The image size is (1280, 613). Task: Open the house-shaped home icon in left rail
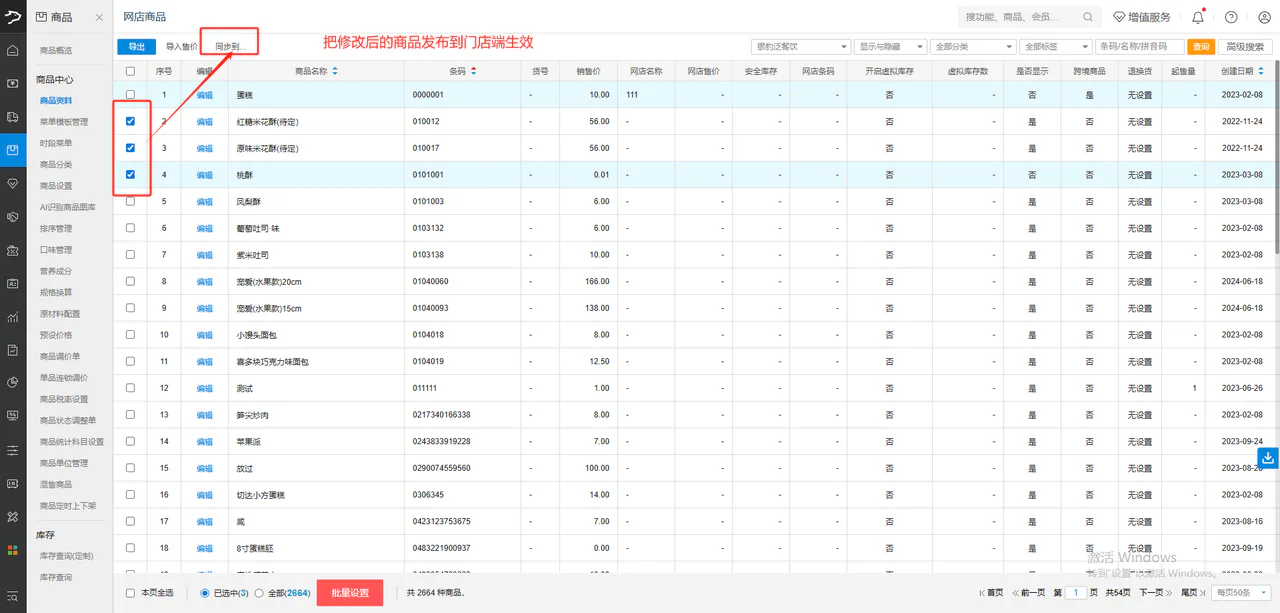click(13, 50)
